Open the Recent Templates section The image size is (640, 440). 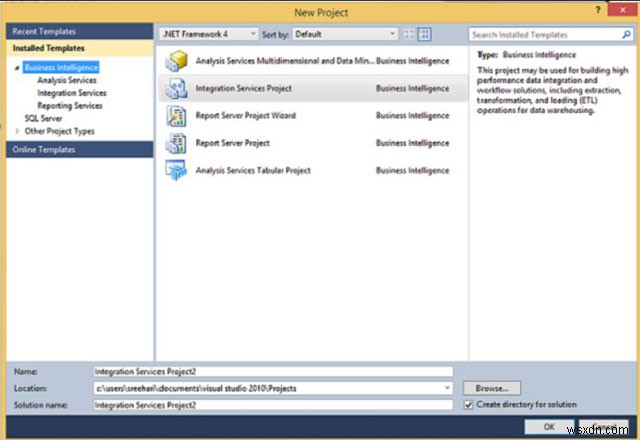(80, 31)
